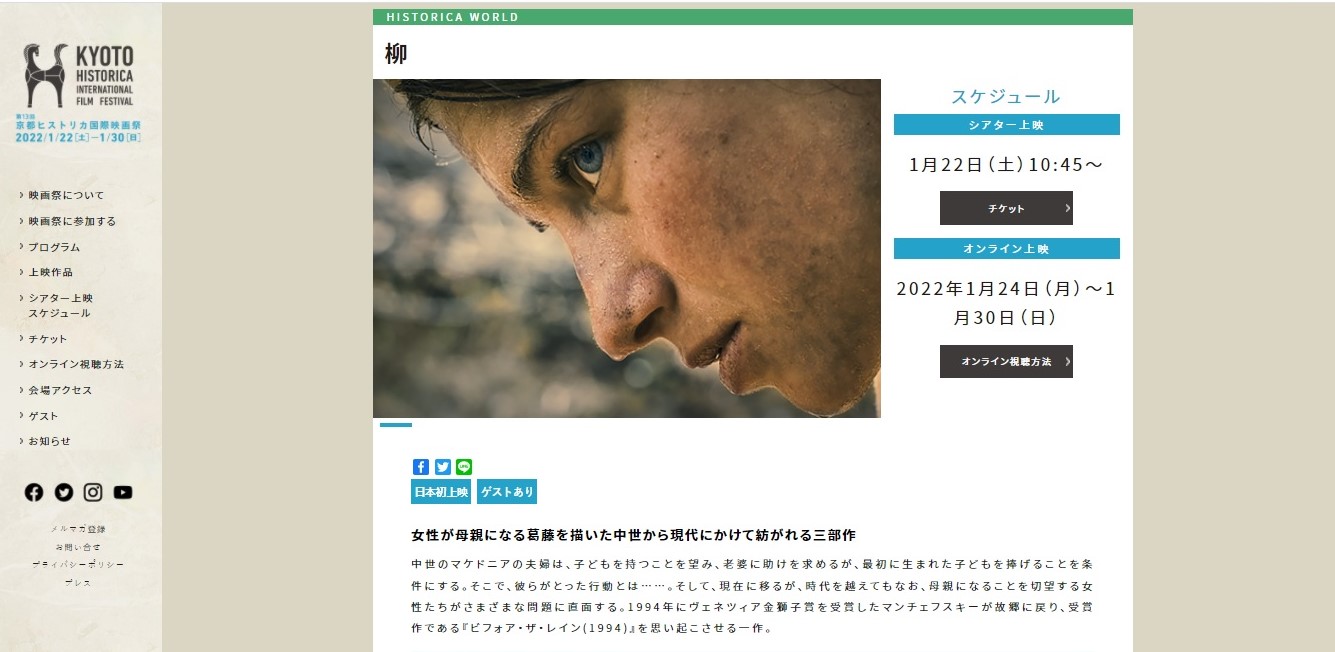Open the YouTube icon in sidebar
The image size is (1335, 652).
coord(123,492)
